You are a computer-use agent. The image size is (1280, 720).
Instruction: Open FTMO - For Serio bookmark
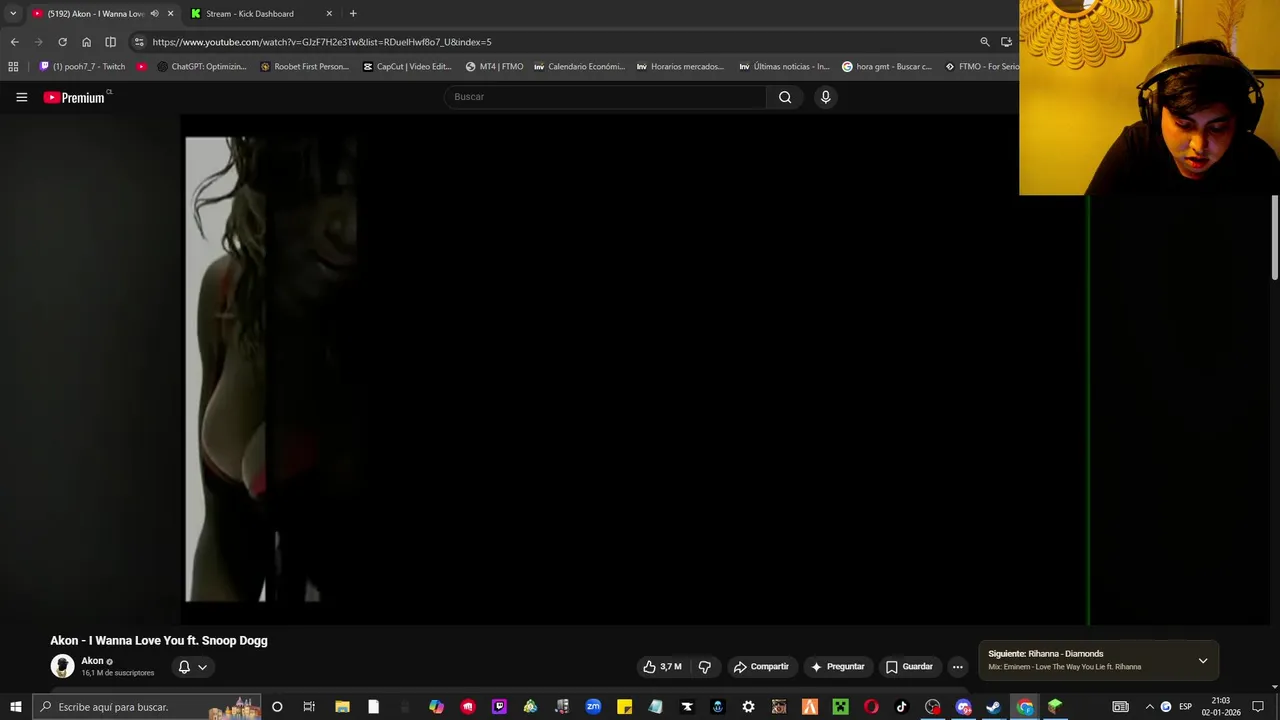click(x=982, y=67)
